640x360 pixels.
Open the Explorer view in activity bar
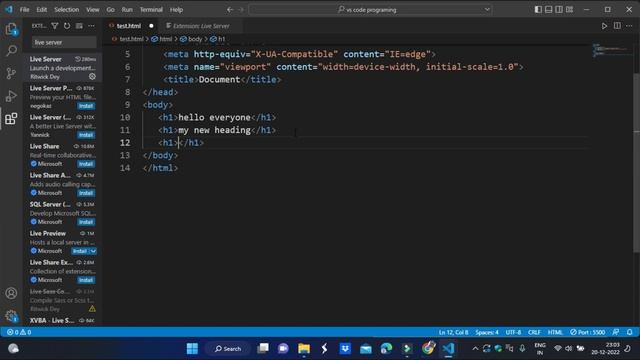coord(11,29)
